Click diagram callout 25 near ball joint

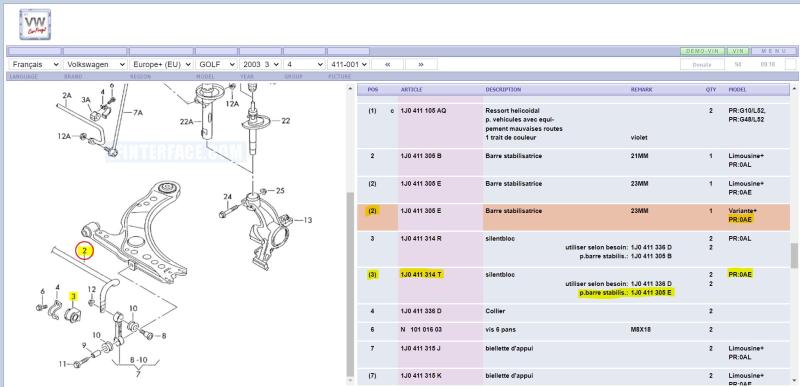click(280, 191)
